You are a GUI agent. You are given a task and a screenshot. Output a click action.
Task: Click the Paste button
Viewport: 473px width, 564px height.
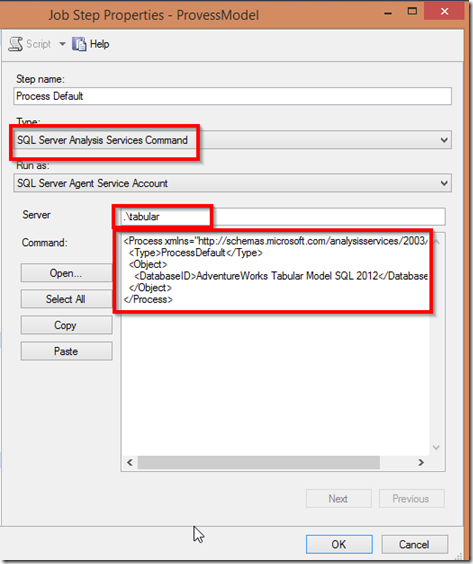pos(66,351)
